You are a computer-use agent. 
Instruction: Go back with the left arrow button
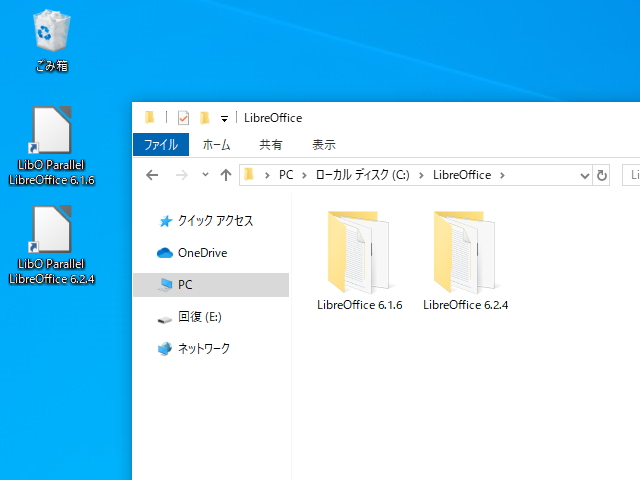[x=152, y=175]
